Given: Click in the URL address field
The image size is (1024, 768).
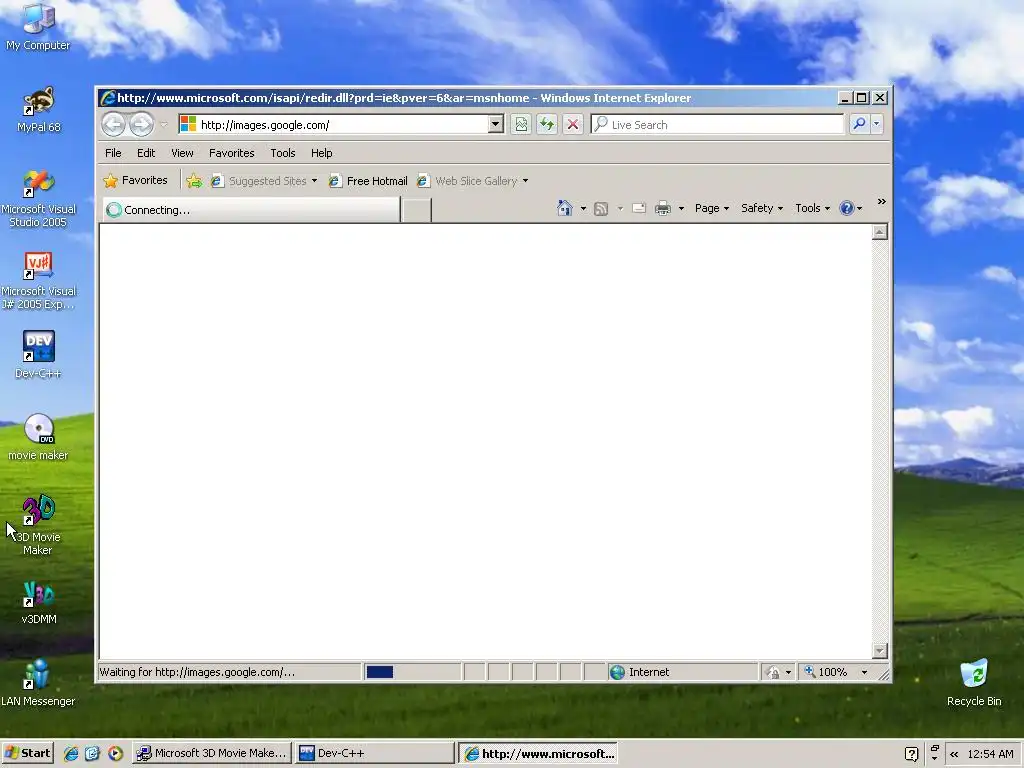Looking at the screenshot, I should (343, 124).
